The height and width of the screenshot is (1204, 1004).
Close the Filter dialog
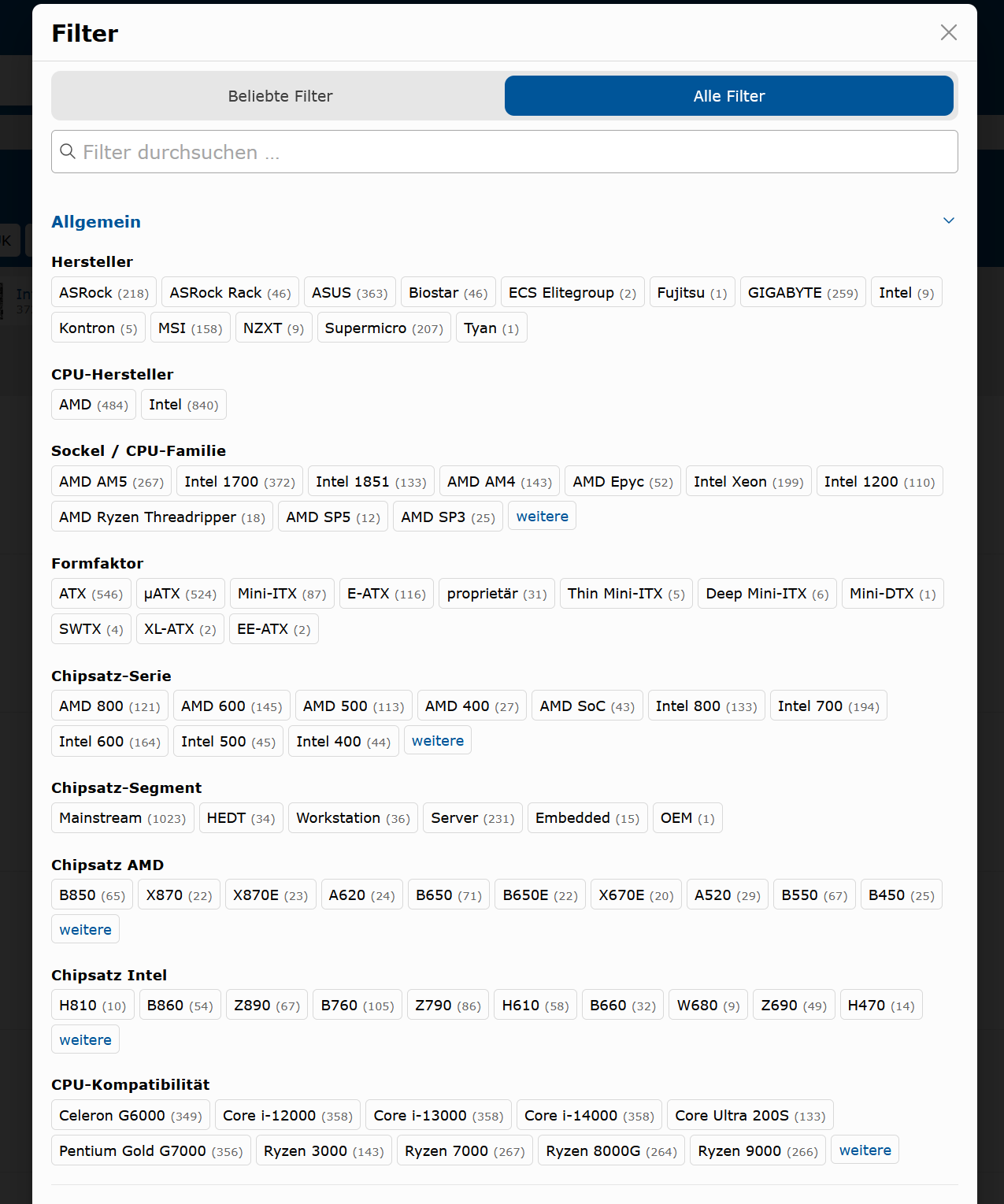[x=948, y=32]
